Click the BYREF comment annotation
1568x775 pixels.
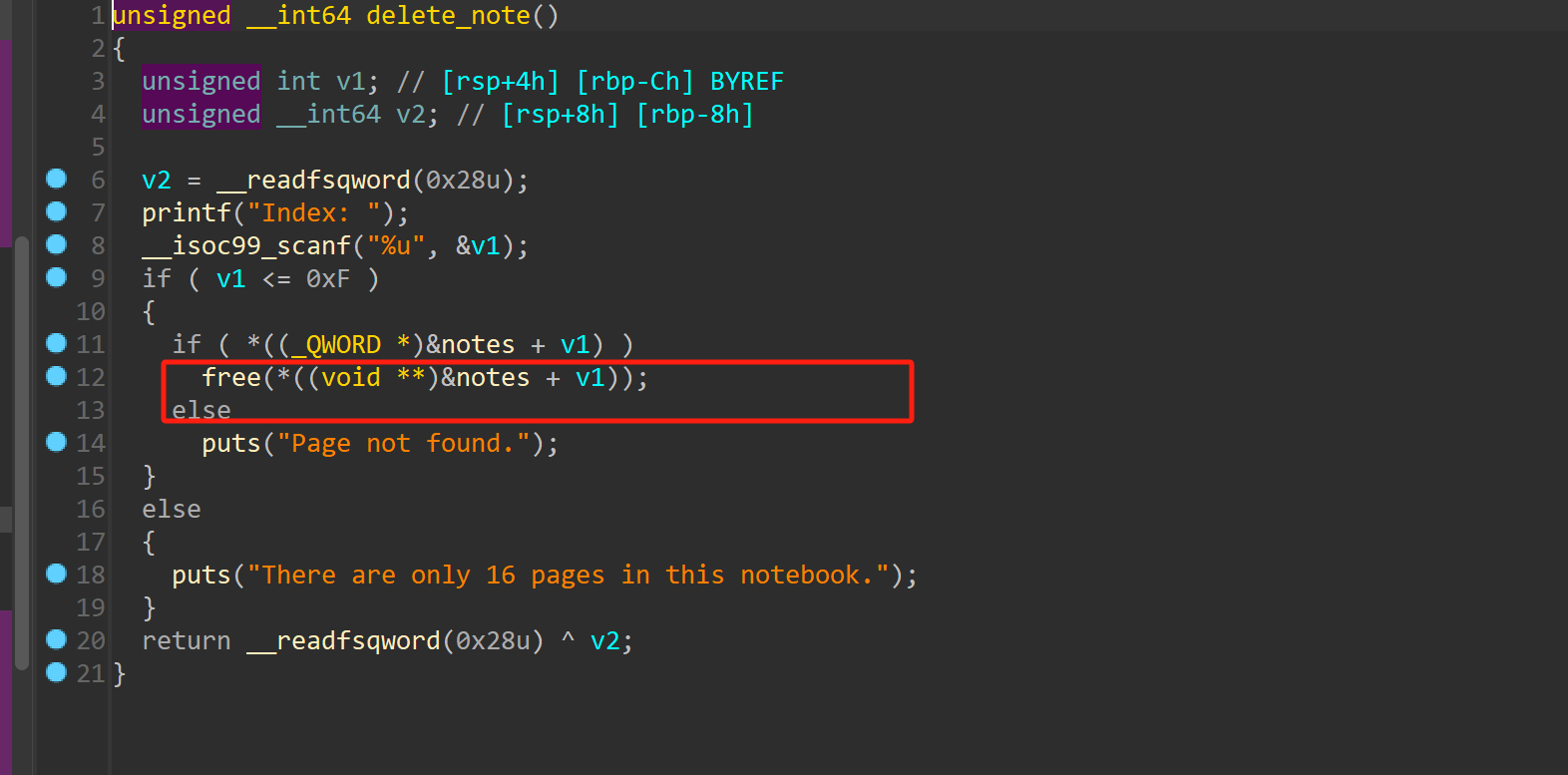point(747,82)
